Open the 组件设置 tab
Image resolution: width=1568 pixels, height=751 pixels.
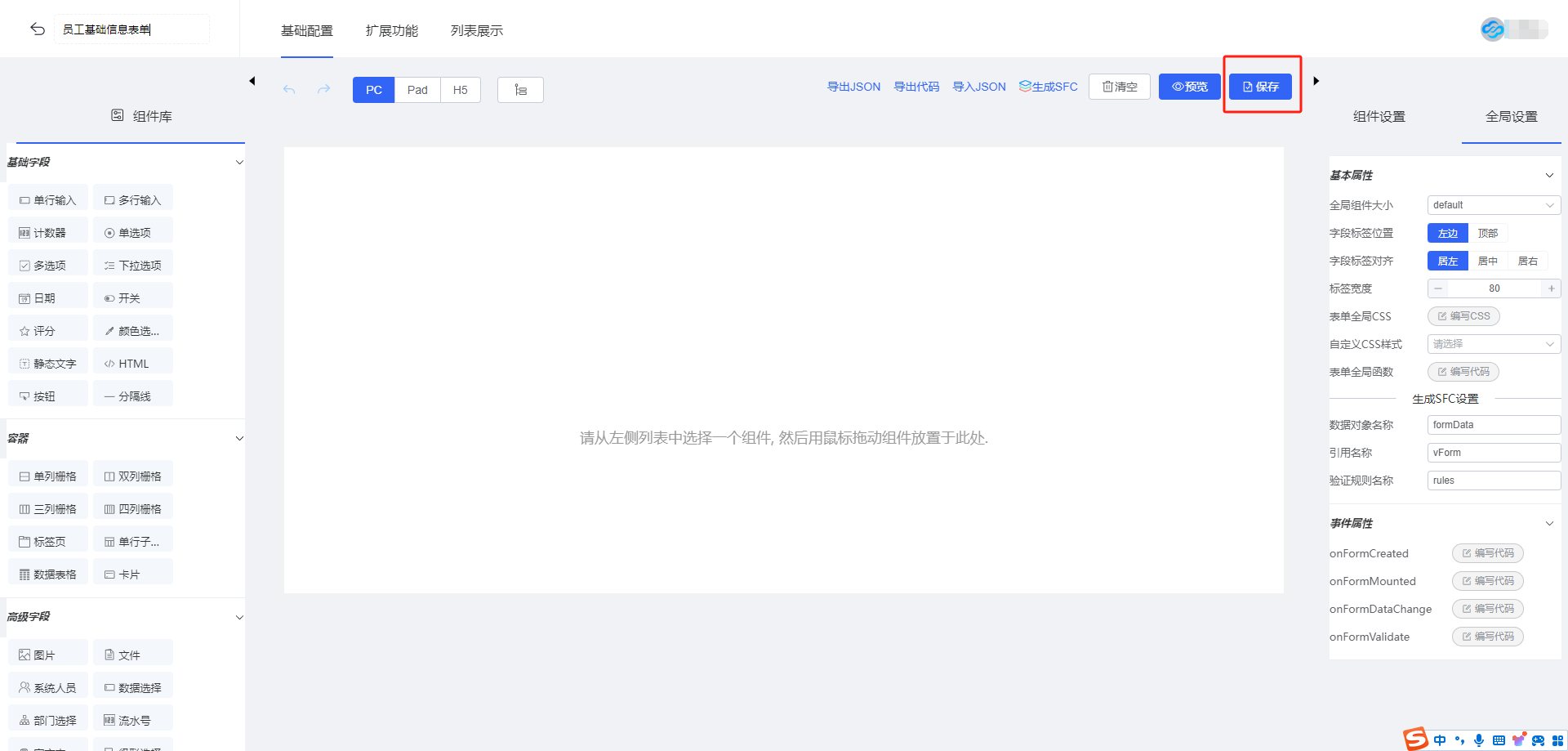pos(1379,117)
